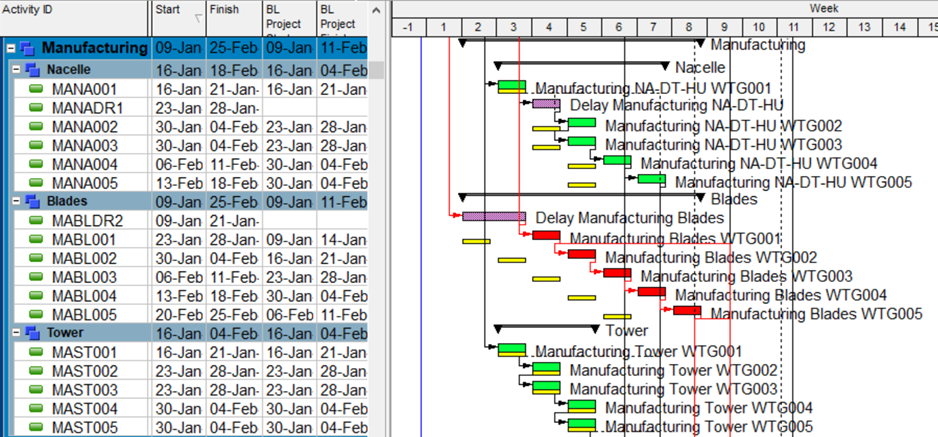Select the activity icon for MABL001
938x437 pixels.
(x=37, y=239)
